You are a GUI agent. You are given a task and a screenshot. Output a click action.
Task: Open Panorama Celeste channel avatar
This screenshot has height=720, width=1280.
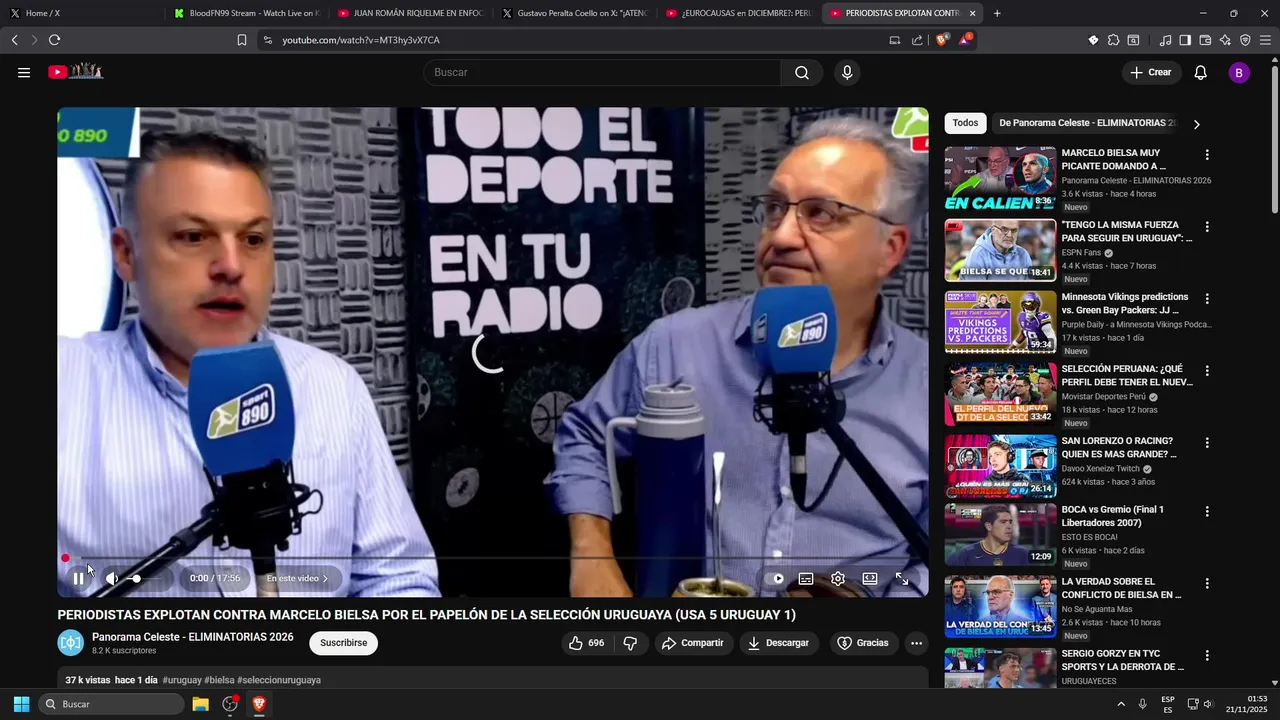click(x=70, y=643)
